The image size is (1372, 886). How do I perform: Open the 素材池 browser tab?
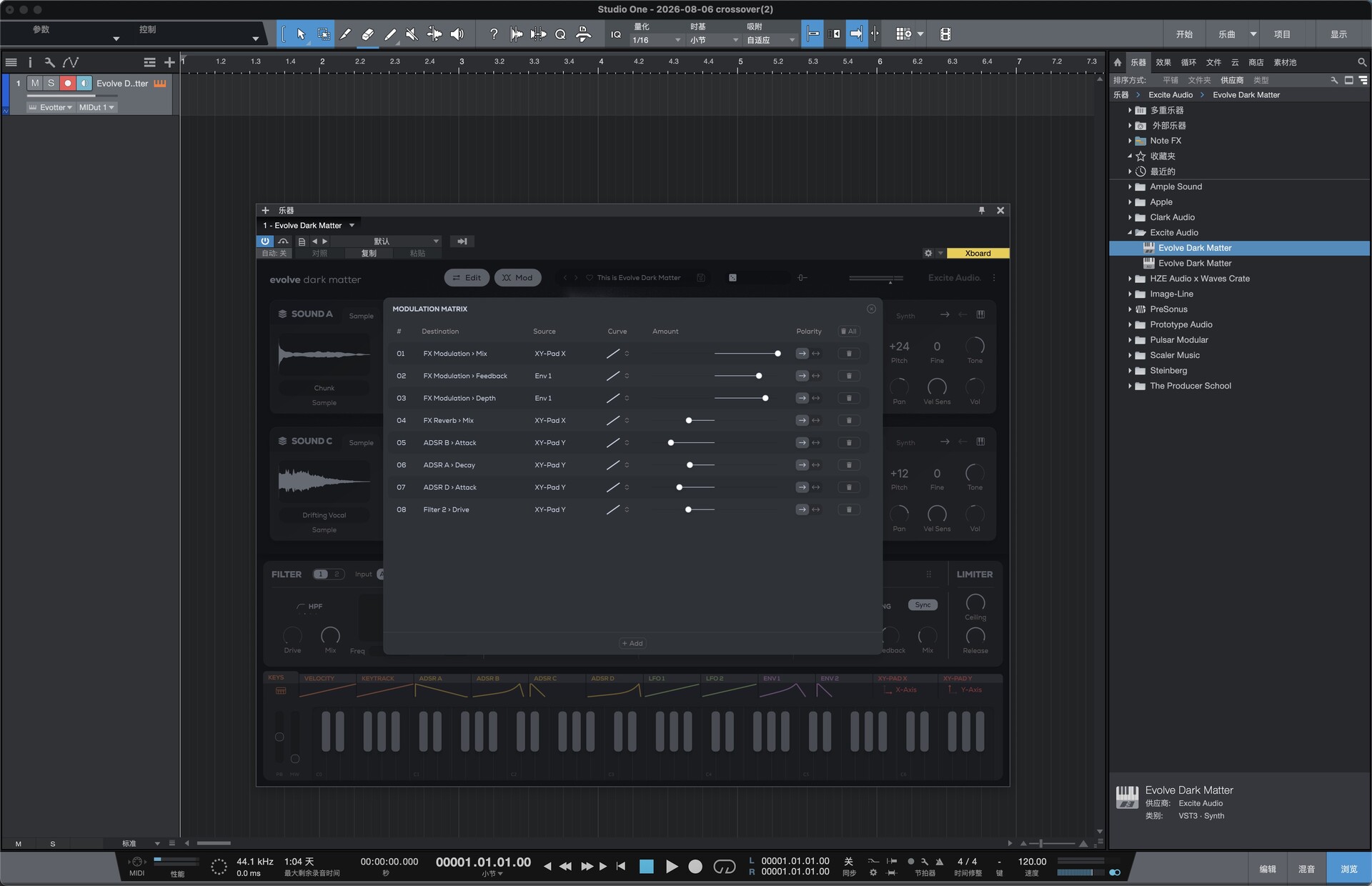1285,62
